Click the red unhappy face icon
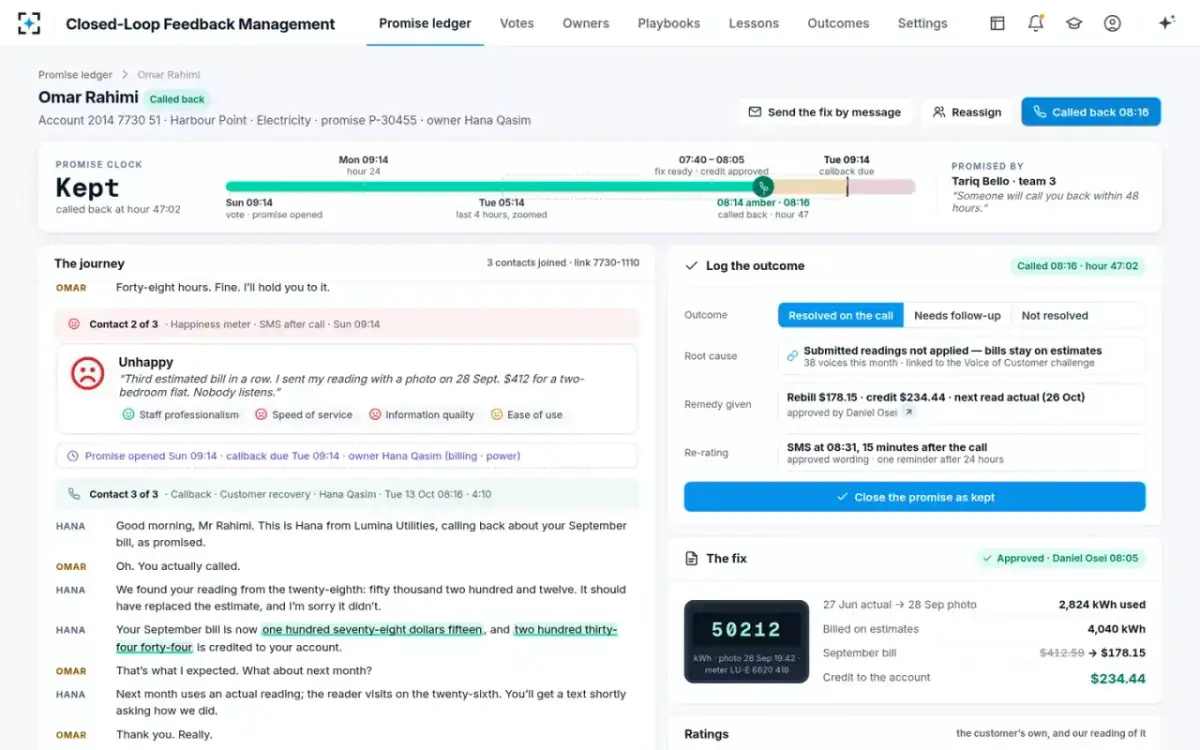Viewport: 1200px width, 750px height. [x=88, y=374]
